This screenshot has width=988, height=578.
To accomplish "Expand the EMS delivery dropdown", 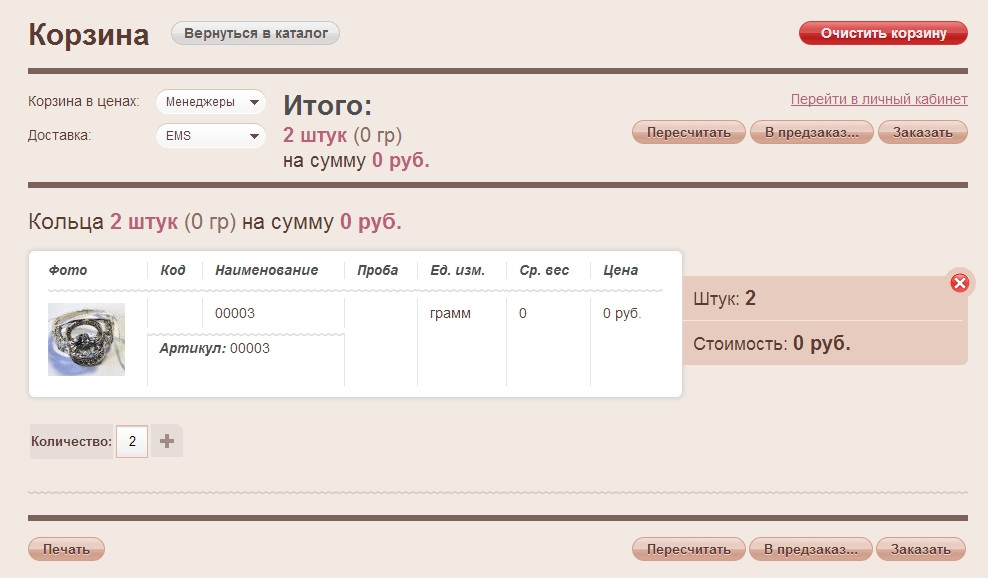I will [210, 136].
